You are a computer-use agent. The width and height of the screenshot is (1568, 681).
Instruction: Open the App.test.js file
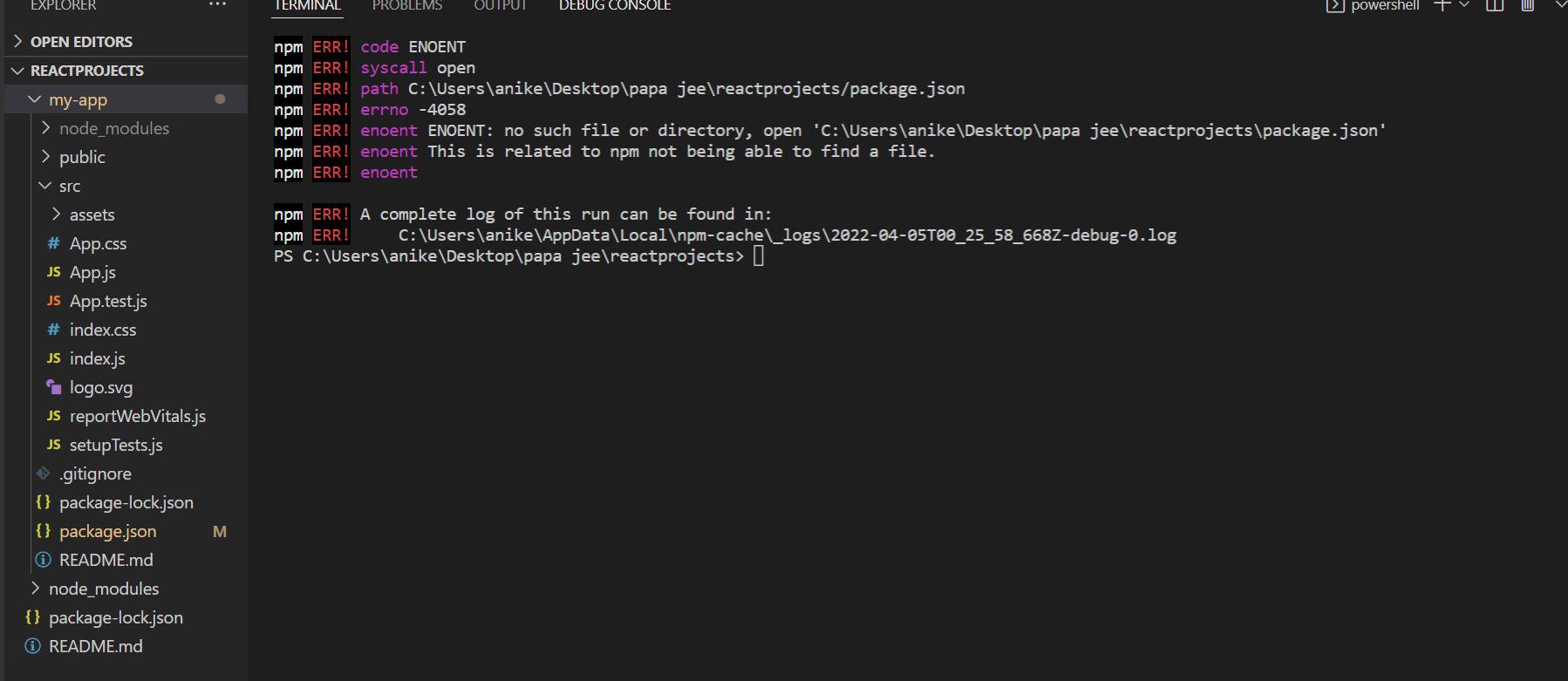(108, 301)
